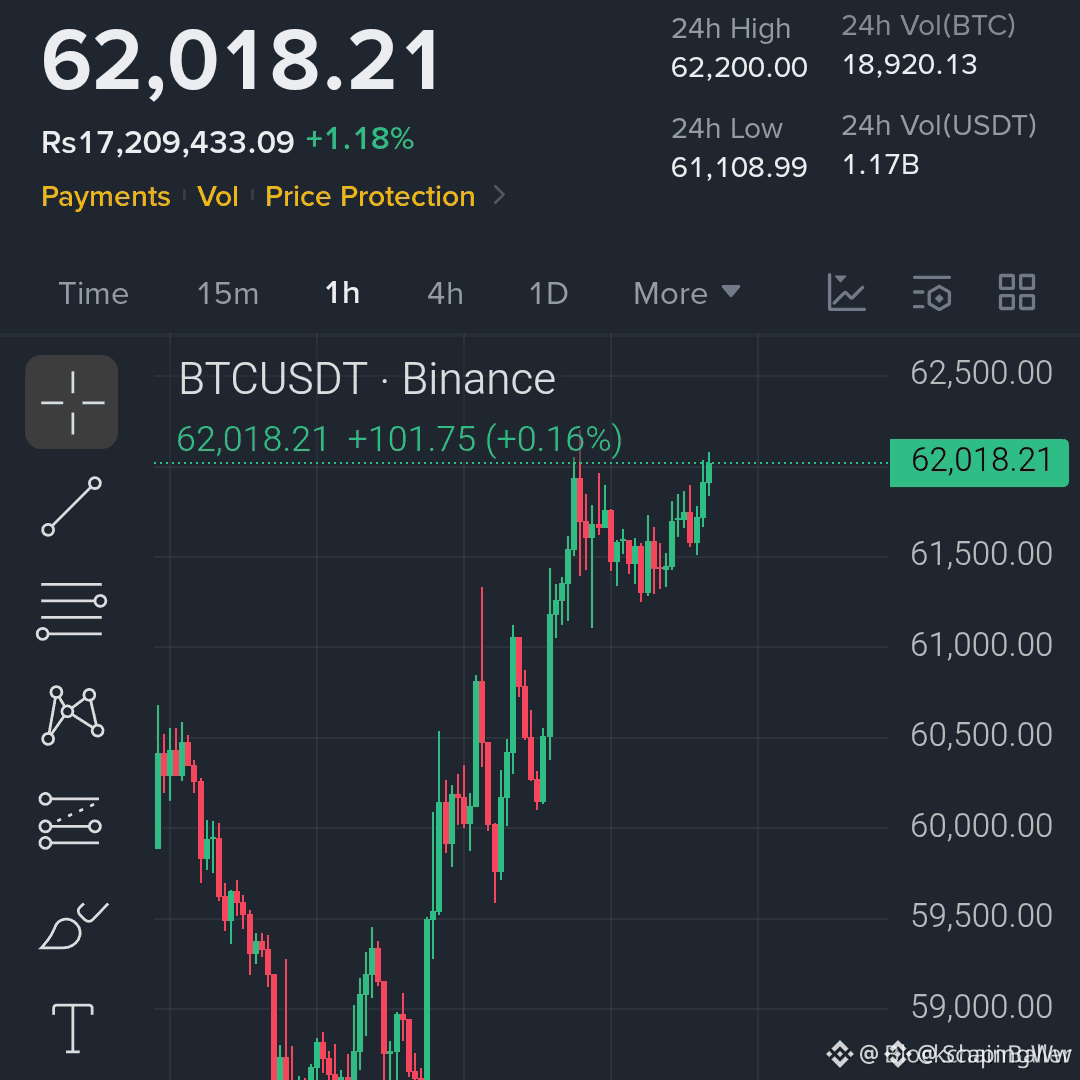The width and height of the screenshot is (1080, 1080).
Task: Click the 24h Low value 61,108.99
Action: coord(739,167)
